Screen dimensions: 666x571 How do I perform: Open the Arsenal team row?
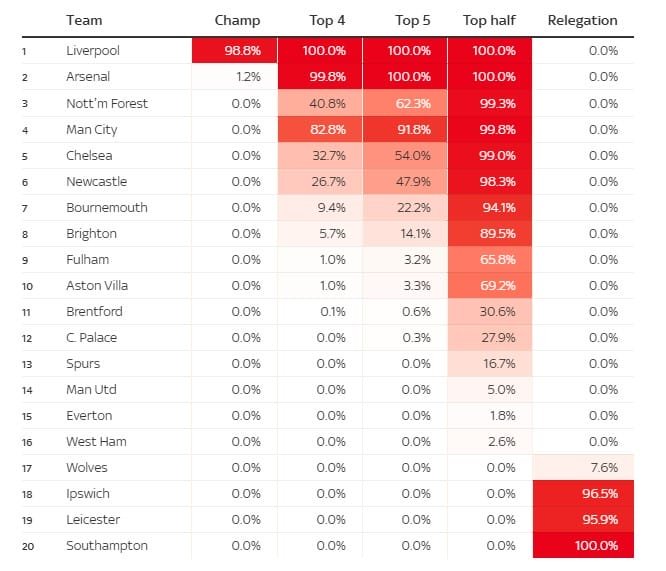click(87, 77)
